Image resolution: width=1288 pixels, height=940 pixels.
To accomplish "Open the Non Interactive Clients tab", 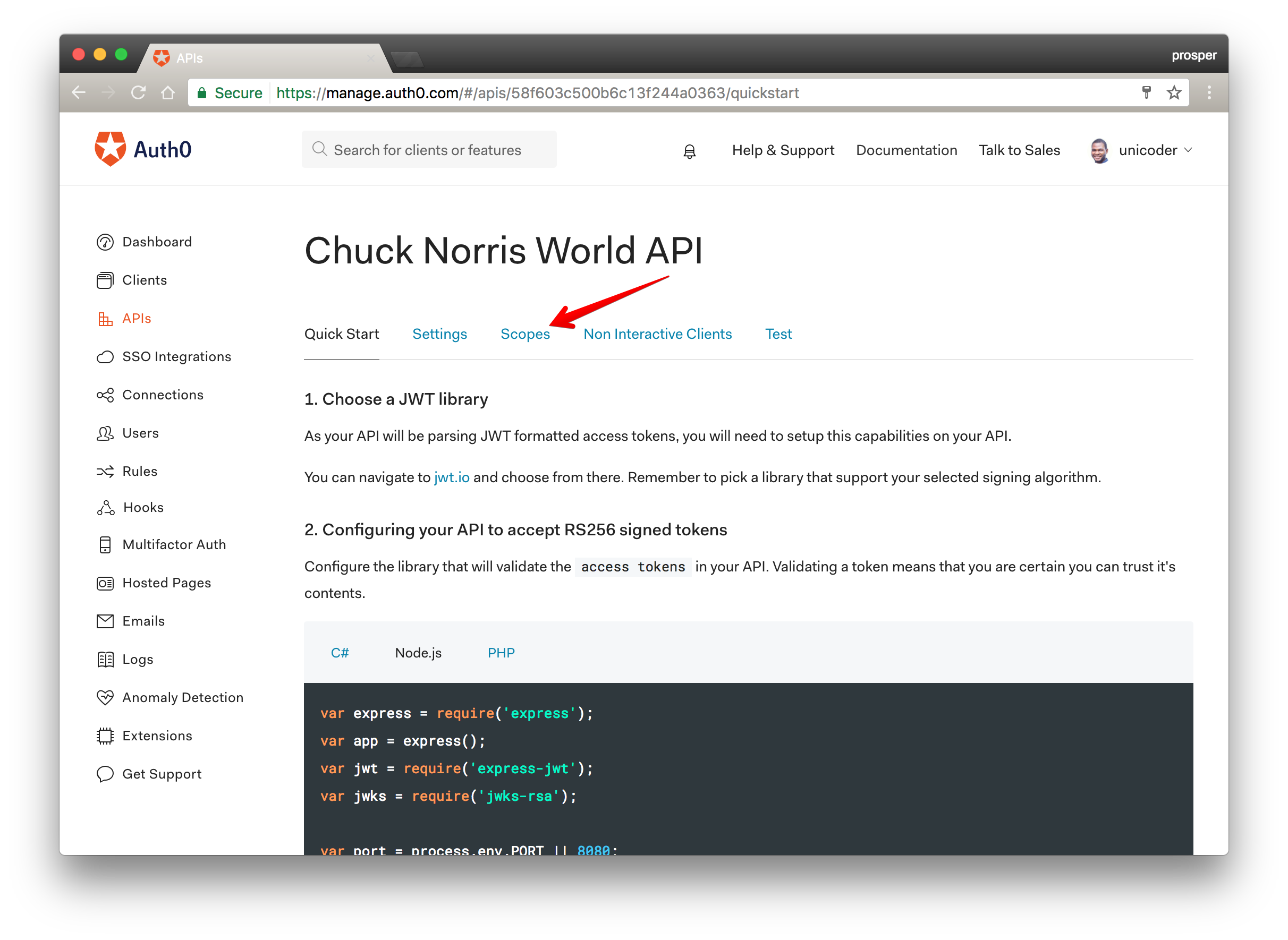I will [x=657, y=334].
